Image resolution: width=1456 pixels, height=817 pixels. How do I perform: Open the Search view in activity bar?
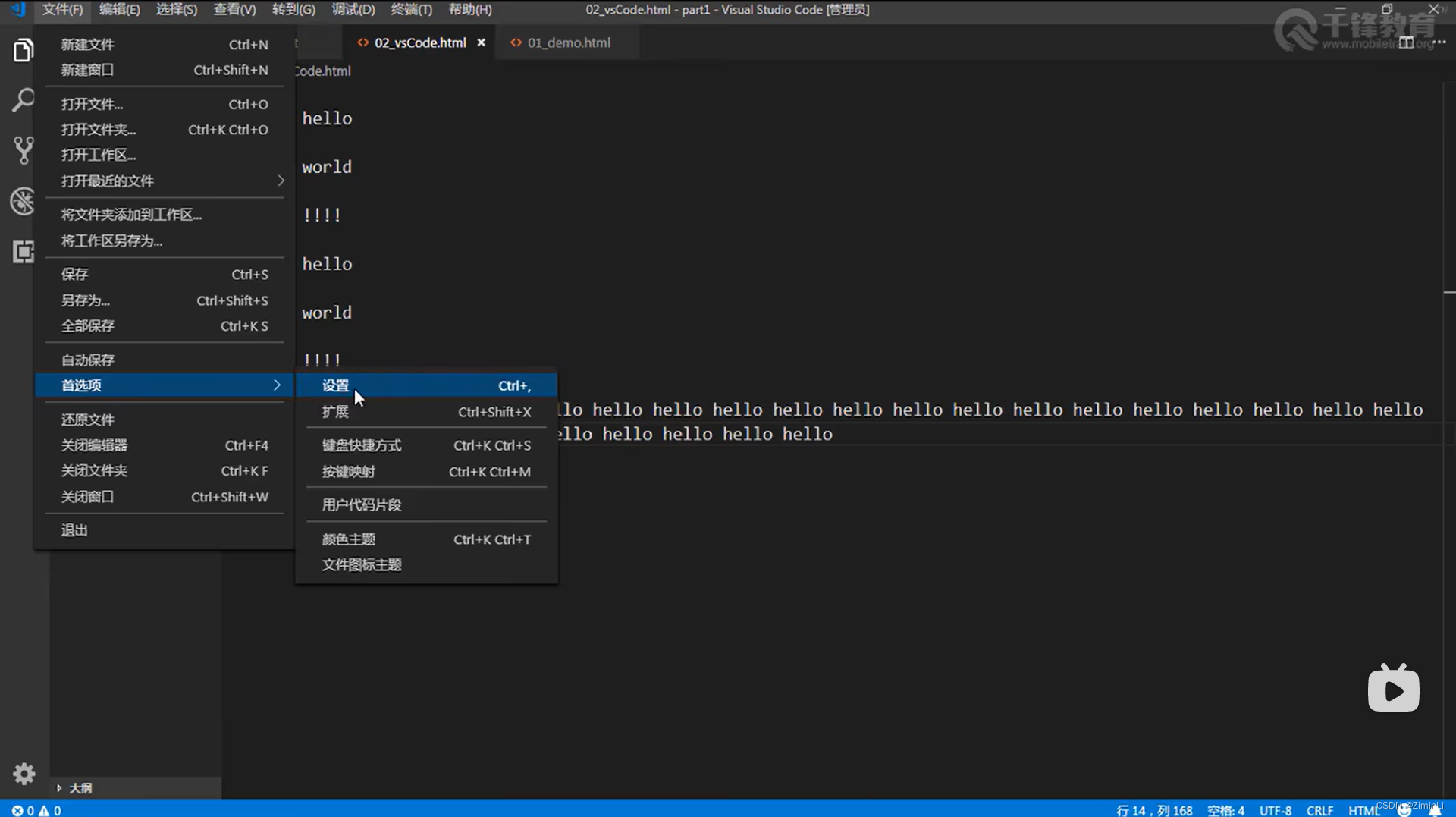click(x=24, y=100)
